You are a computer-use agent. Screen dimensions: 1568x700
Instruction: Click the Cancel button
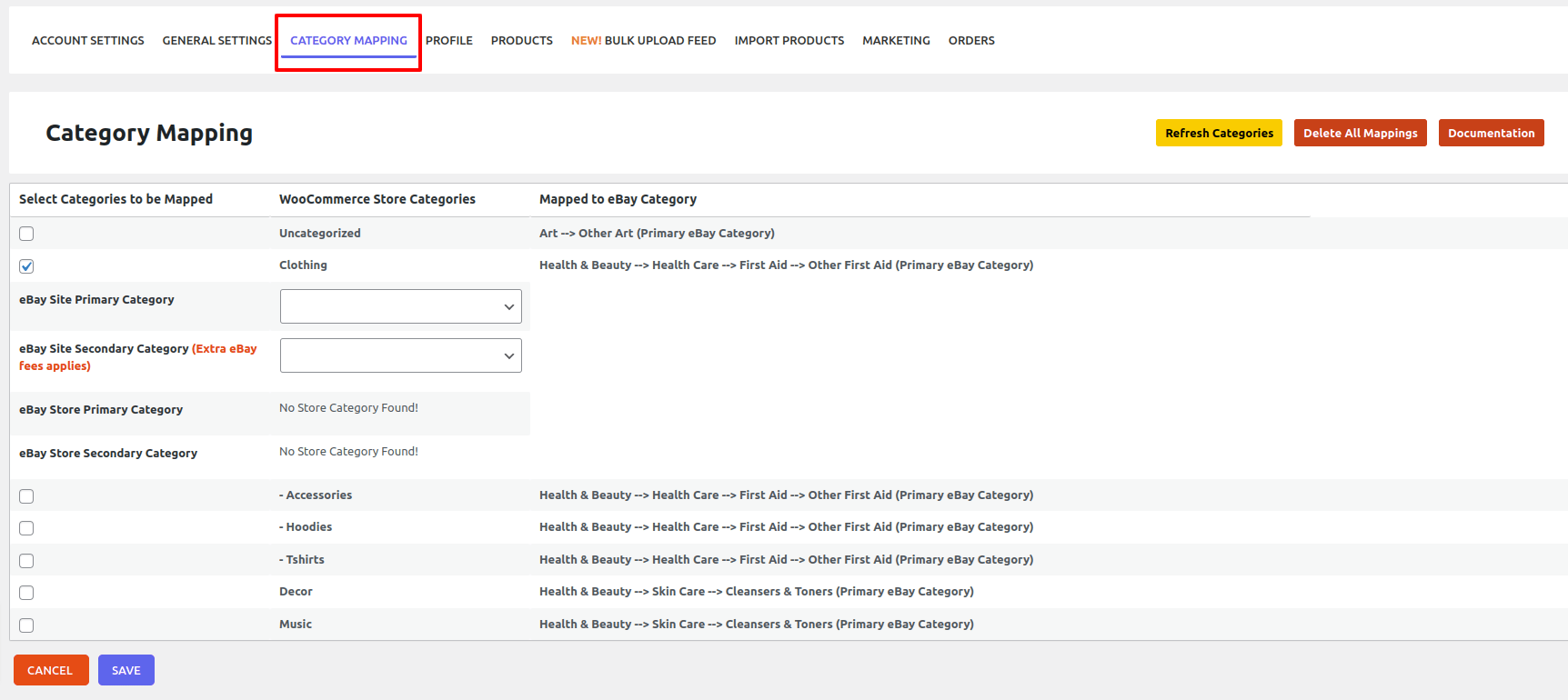50,670
